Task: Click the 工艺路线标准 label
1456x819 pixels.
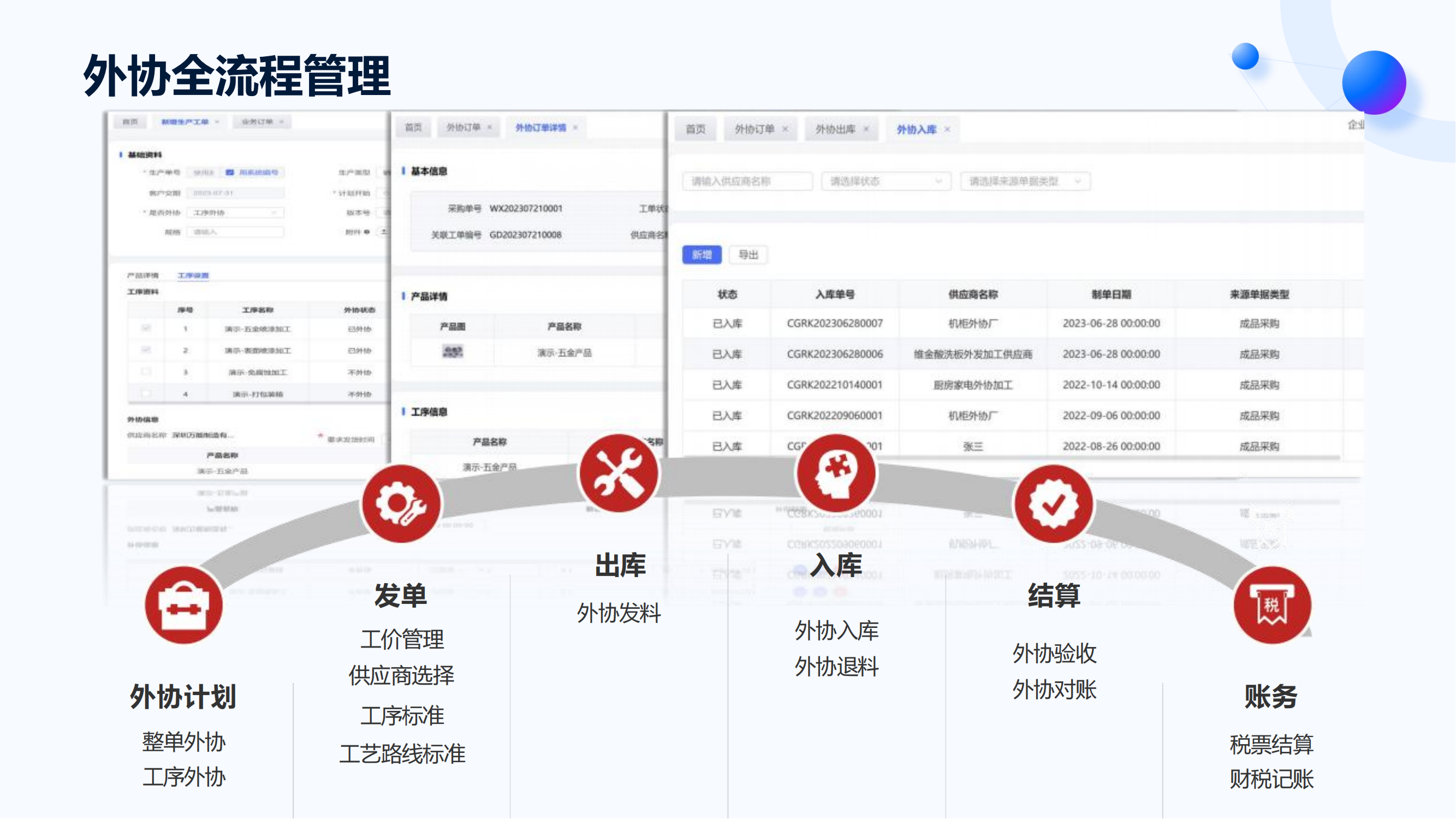Action: [402, 754]
